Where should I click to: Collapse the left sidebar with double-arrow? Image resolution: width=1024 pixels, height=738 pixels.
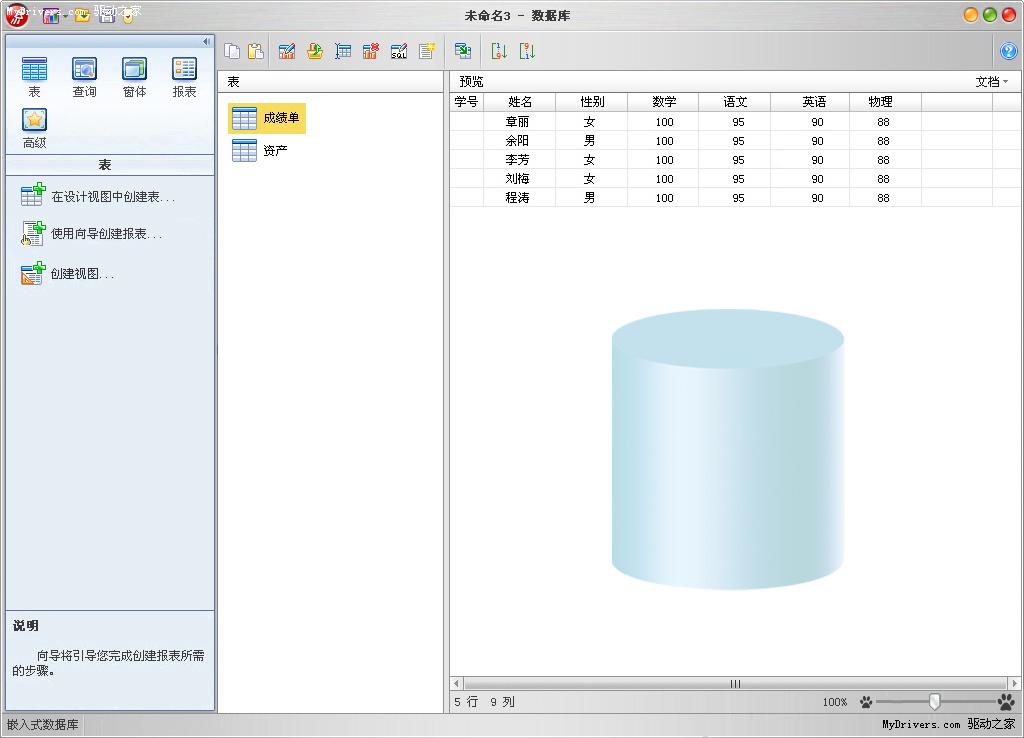tap(206, 41)
